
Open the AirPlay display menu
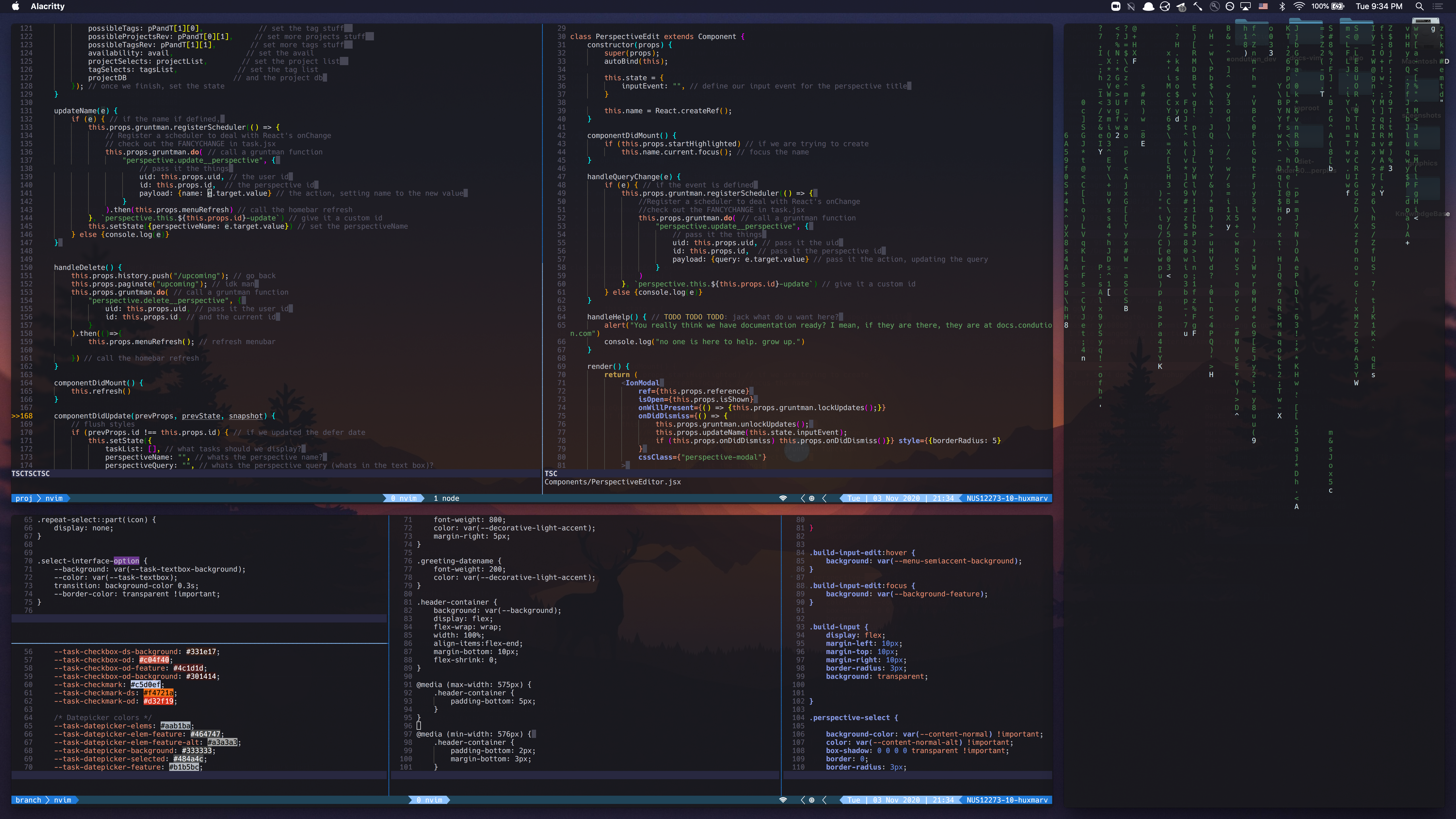point(1246,6)
